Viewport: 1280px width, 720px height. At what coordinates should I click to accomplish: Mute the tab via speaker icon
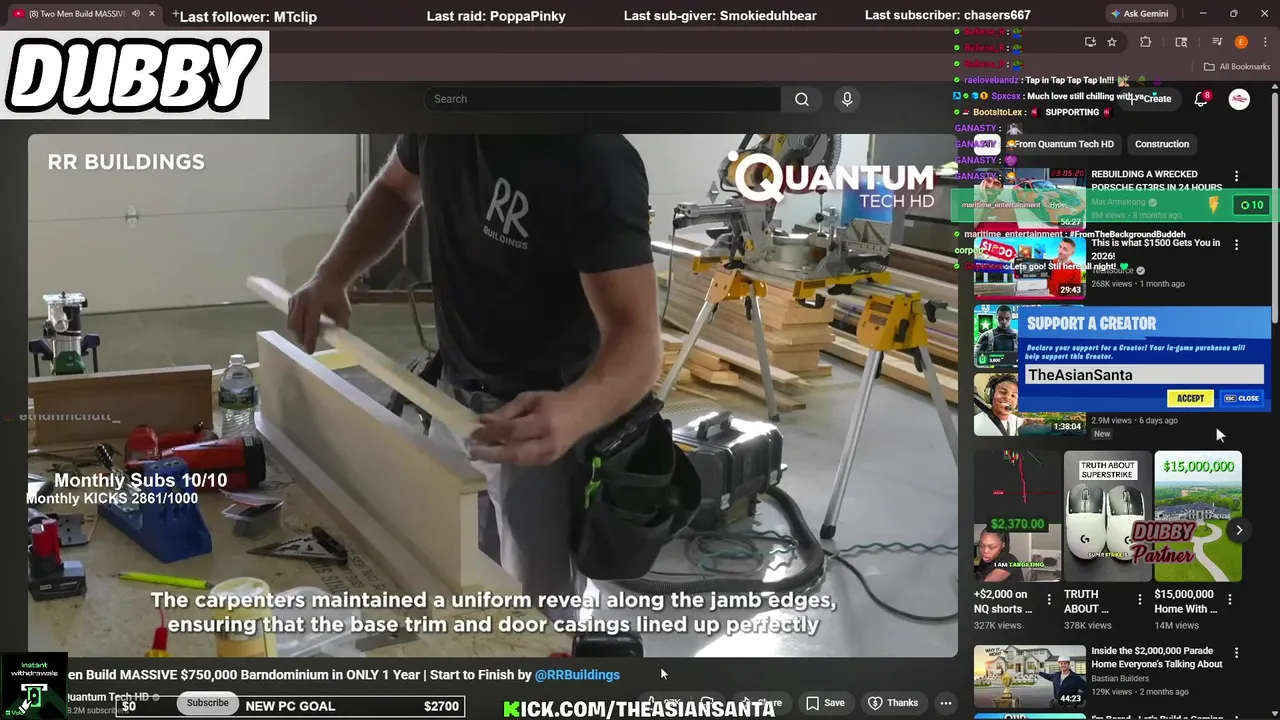point(135,14)
